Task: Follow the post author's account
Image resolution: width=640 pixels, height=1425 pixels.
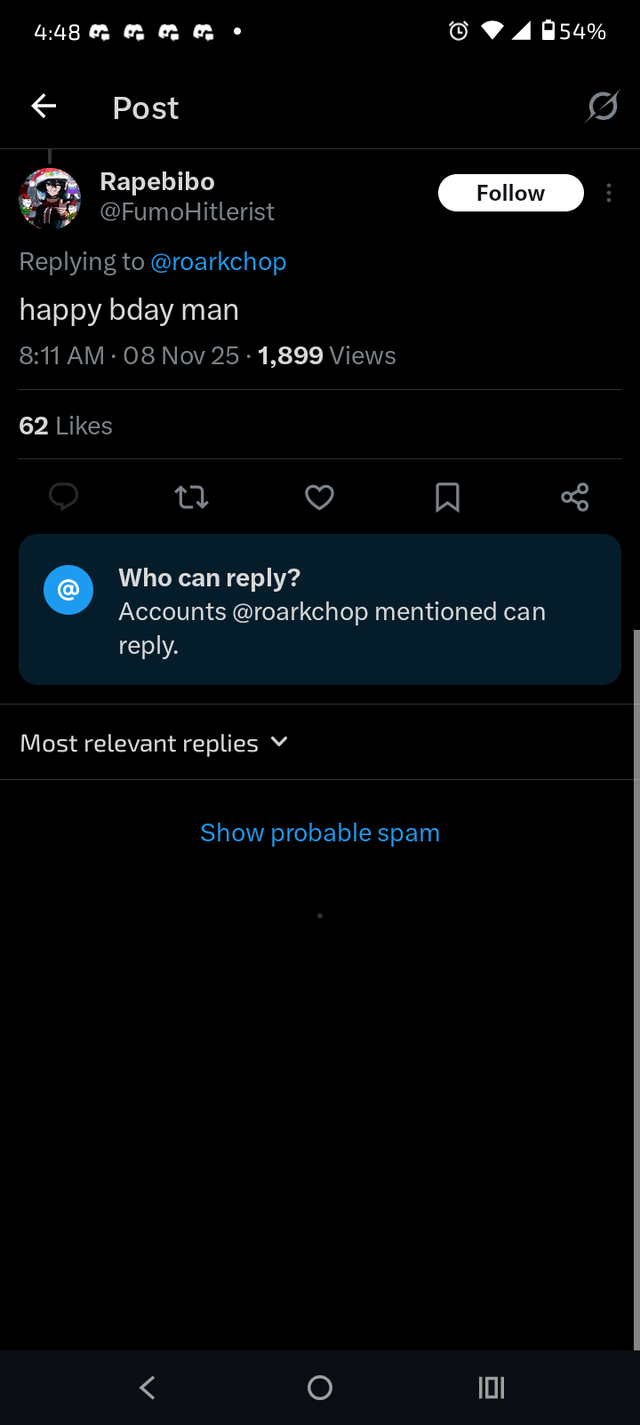Action: [510, 193]
